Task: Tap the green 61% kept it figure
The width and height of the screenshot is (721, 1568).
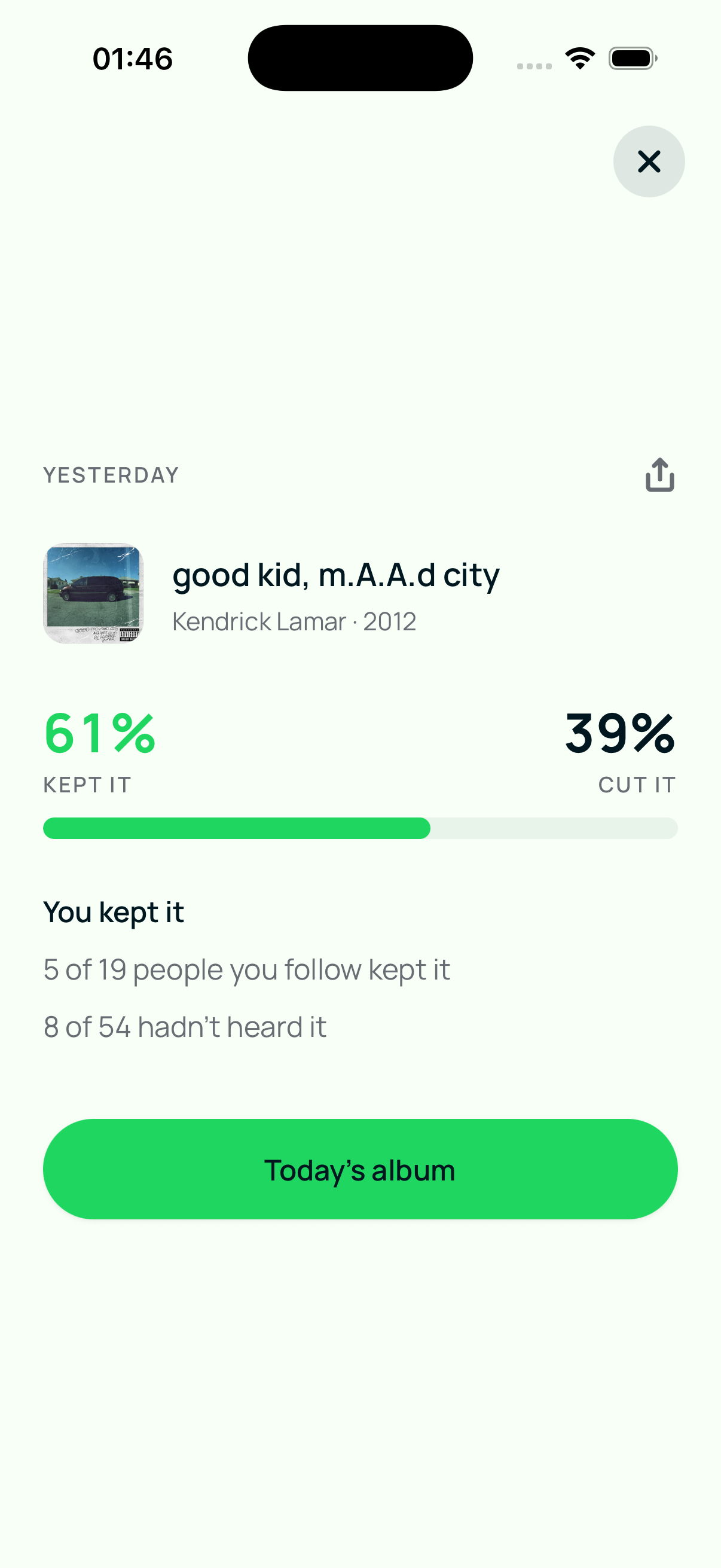Action: point(100,733)
